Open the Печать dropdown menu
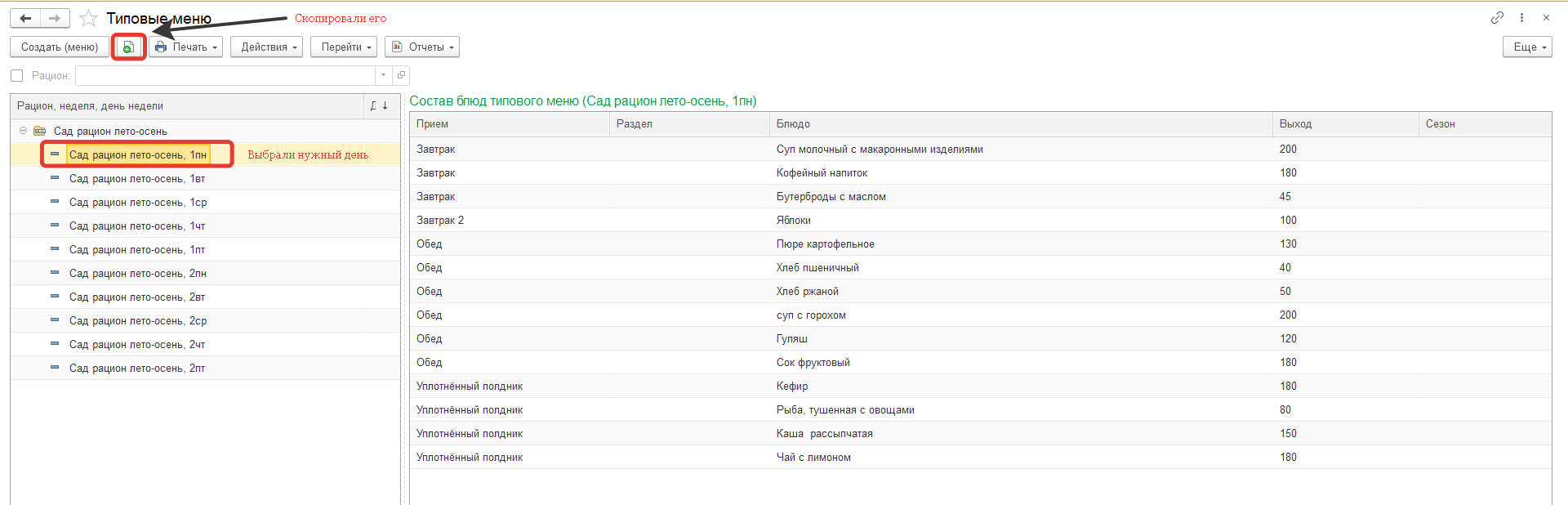1568x505 pixels. [x=186, y=47]
